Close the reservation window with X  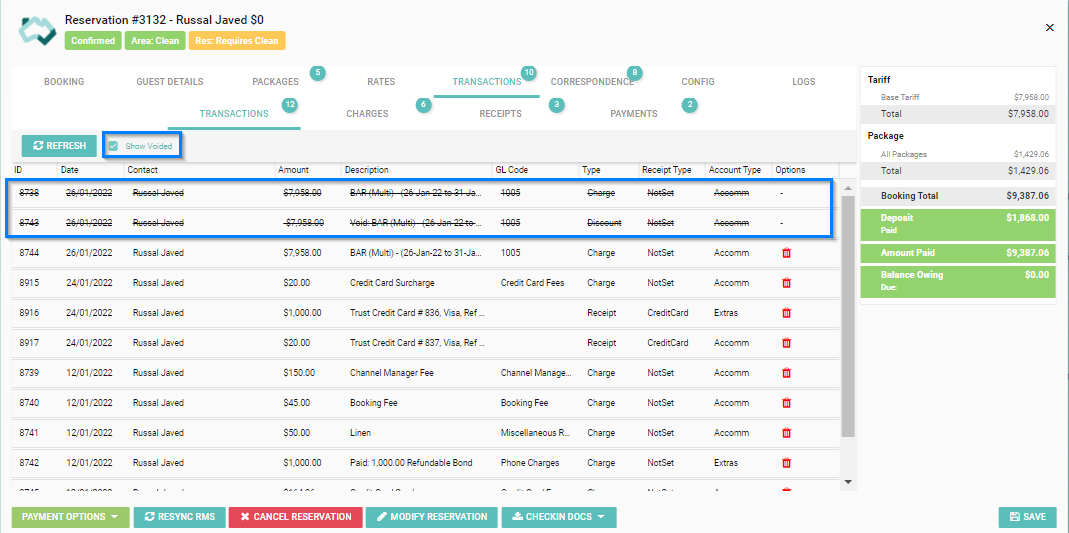pyautogui.click(x=1049, y=28)
